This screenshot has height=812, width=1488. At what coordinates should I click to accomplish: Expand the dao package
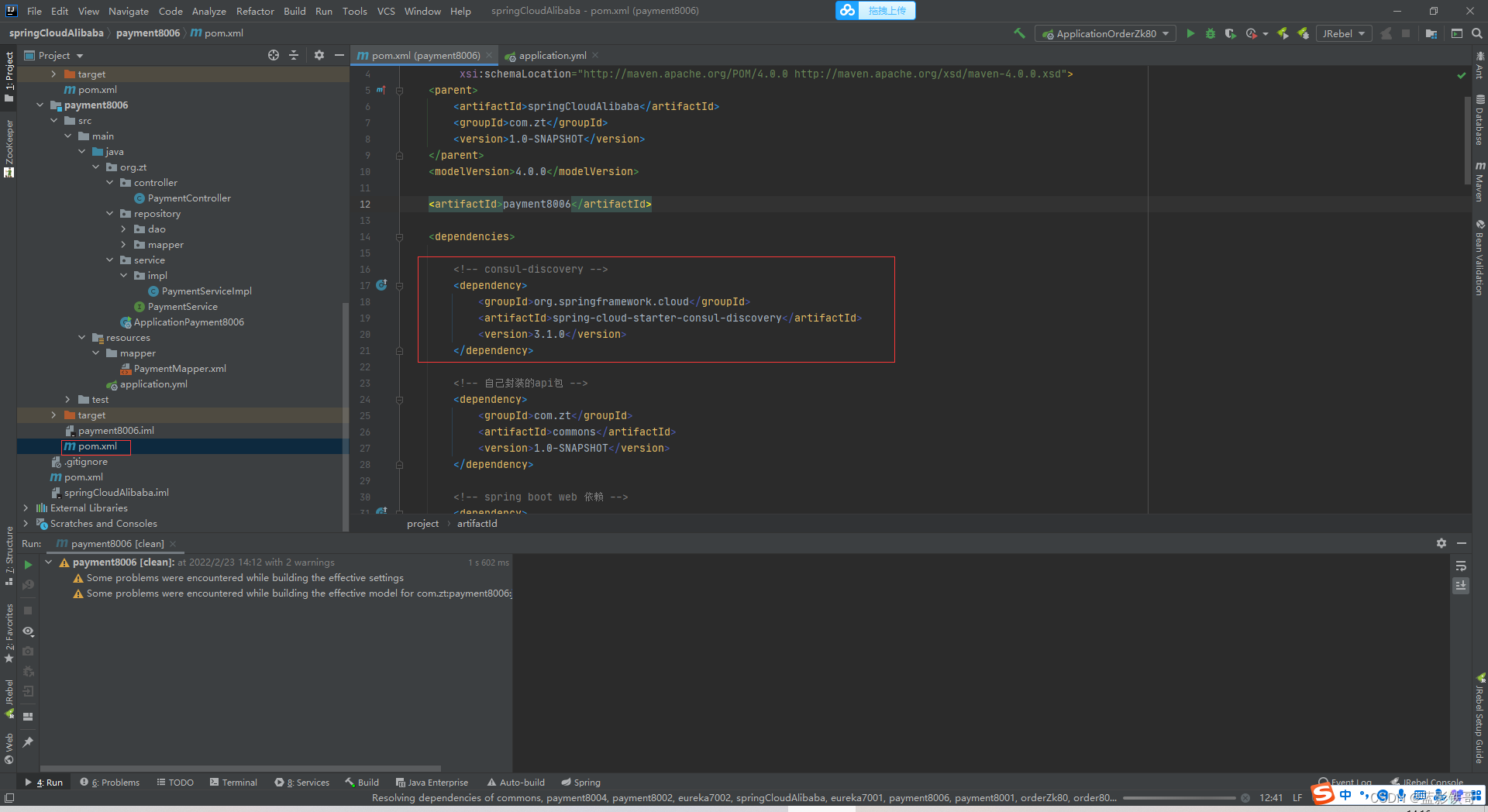pyautogui.click(x=123, y=229)
